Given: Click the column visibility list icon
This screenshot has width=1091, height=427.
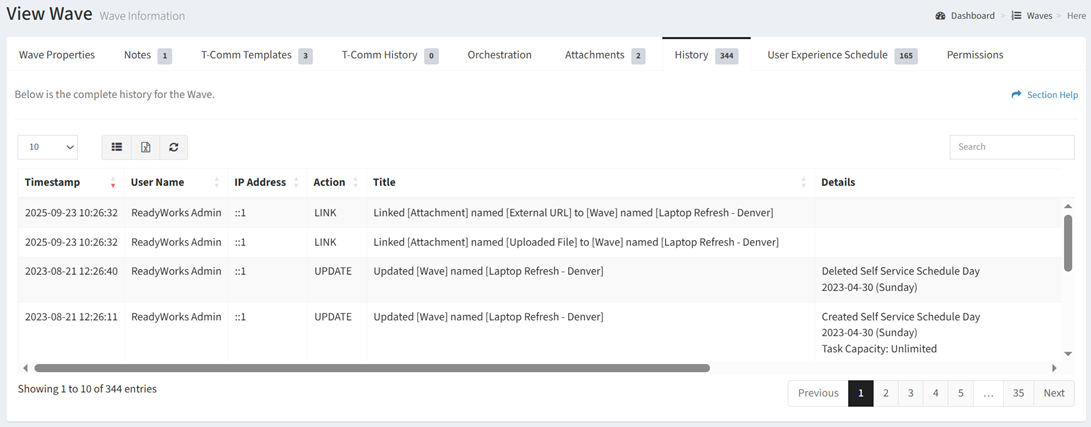Looking at the screenshot, I should point(117,147).
